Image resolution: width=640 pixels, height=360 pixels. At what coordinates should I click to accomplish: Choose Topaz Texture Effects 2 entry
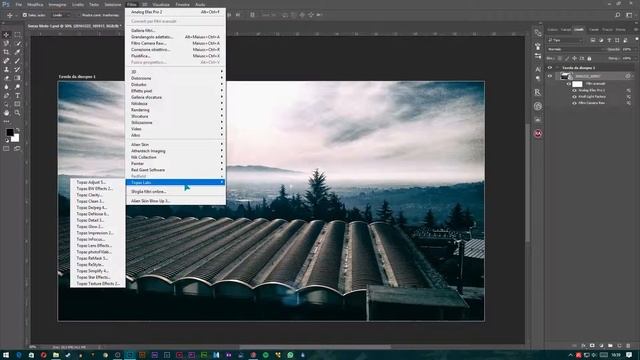[x=98, y=283]
